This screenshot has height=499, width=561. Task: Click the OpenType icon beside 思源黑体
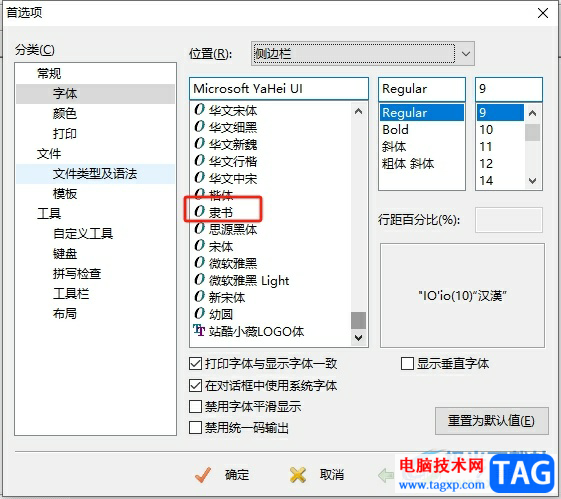pyautogui.click(x=199, y=229)
